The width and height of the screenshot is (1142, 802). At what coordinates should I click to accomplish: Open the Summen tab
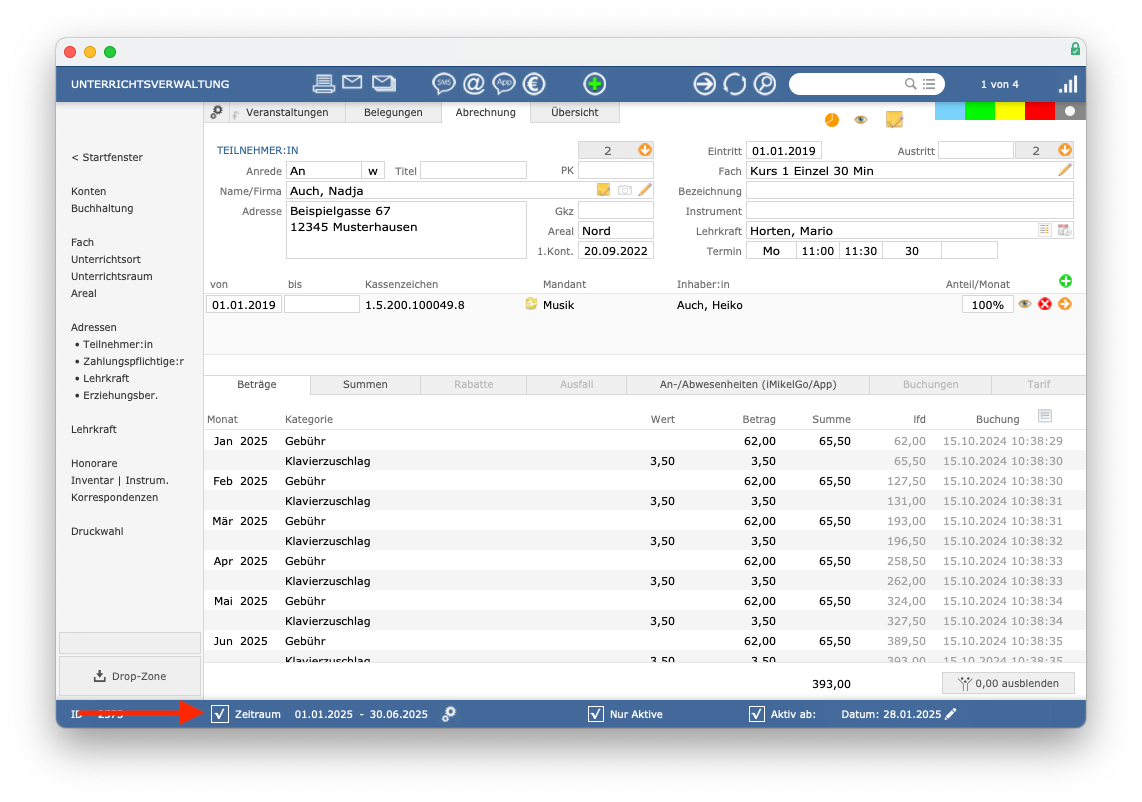tap(365, 385)
